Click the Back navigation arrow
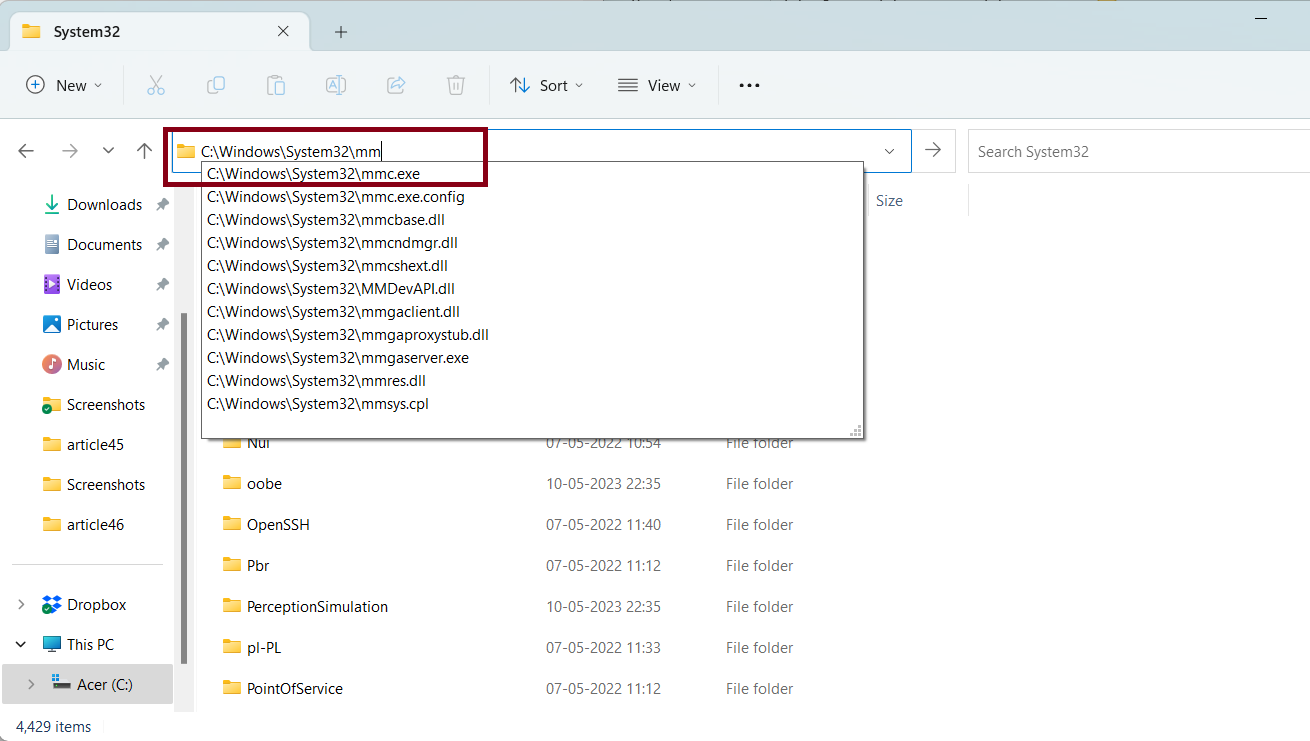Viewport: 1310px width, 741px height. pos(25,150)
